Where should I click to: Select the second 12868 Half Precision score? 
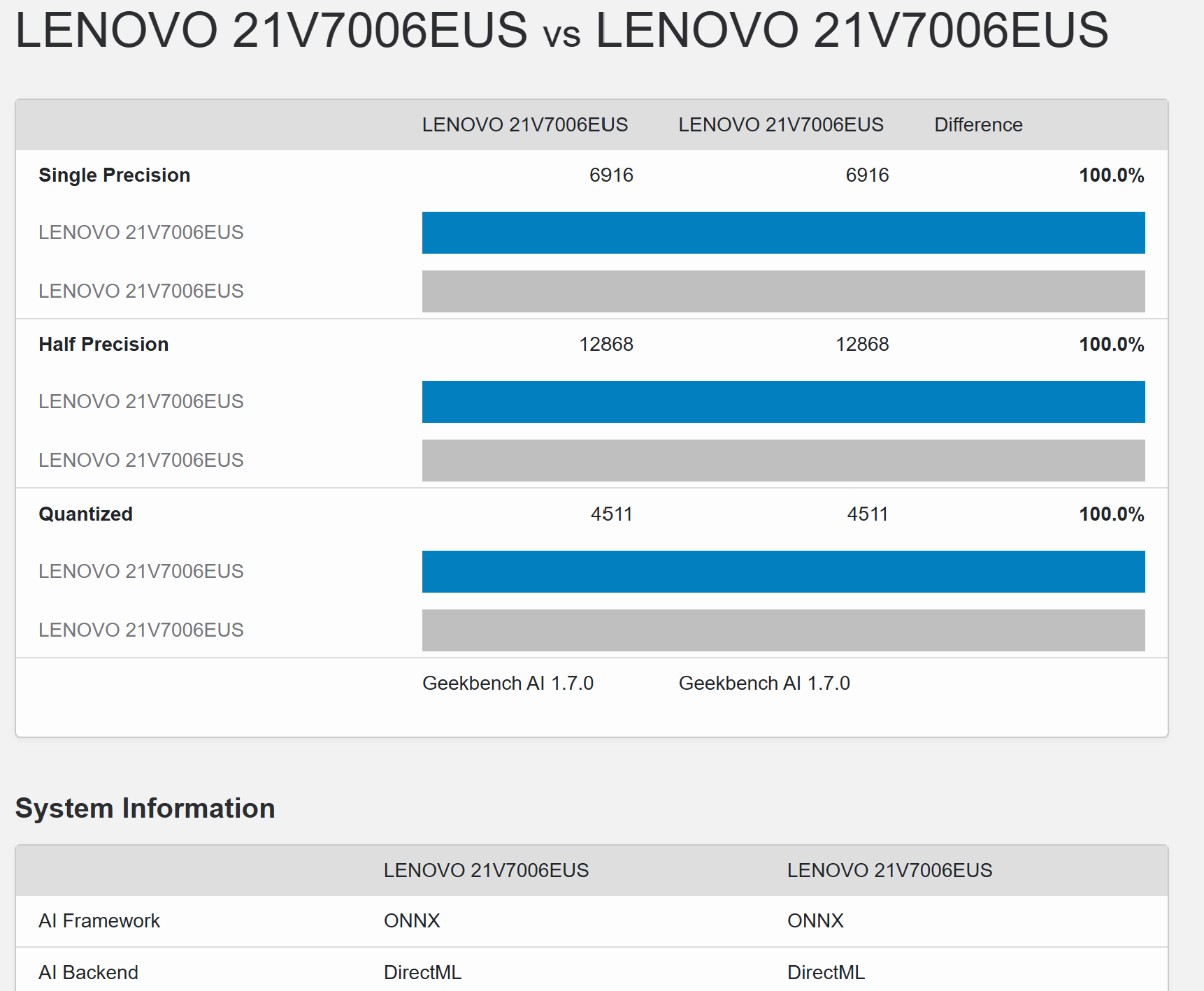pos(862,344)
